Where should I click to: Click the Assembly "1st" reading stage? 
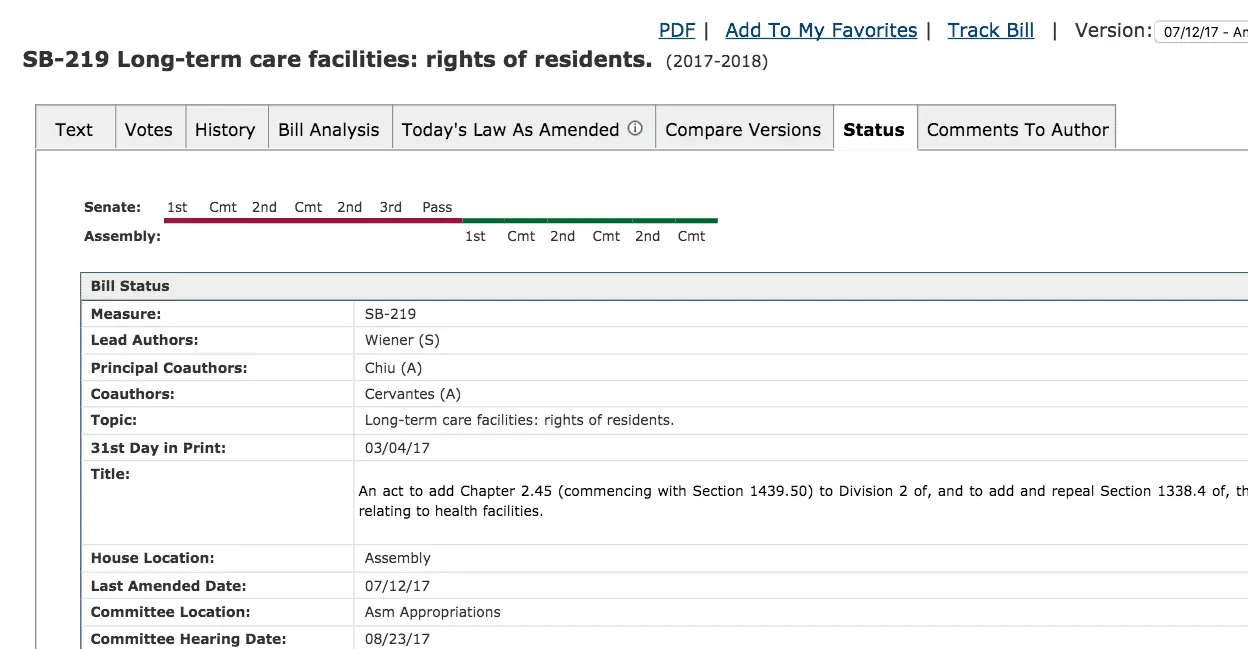pos(475,236)
